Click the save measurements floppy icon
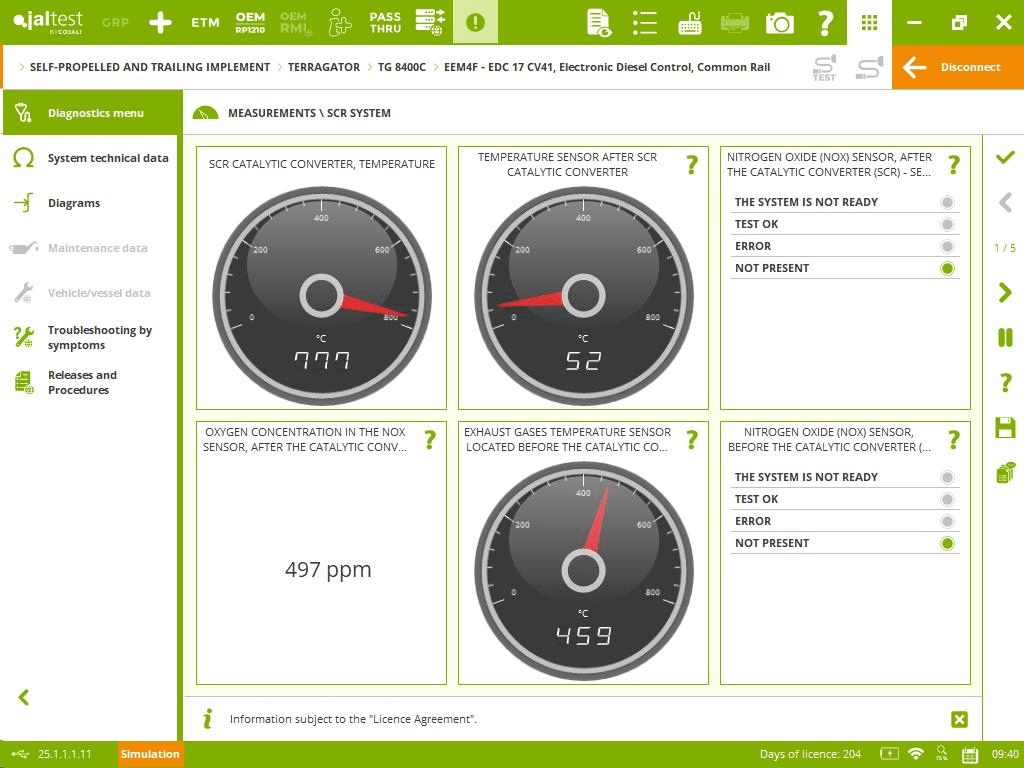 1005,428
